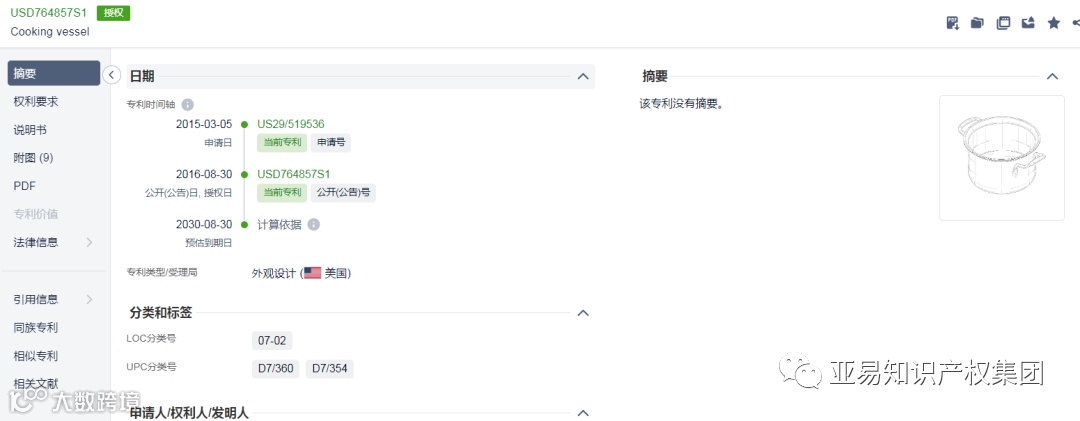Open publication number link USD764857S1 in the timeline
1080x421 pixels.
(x=293, y=174)
